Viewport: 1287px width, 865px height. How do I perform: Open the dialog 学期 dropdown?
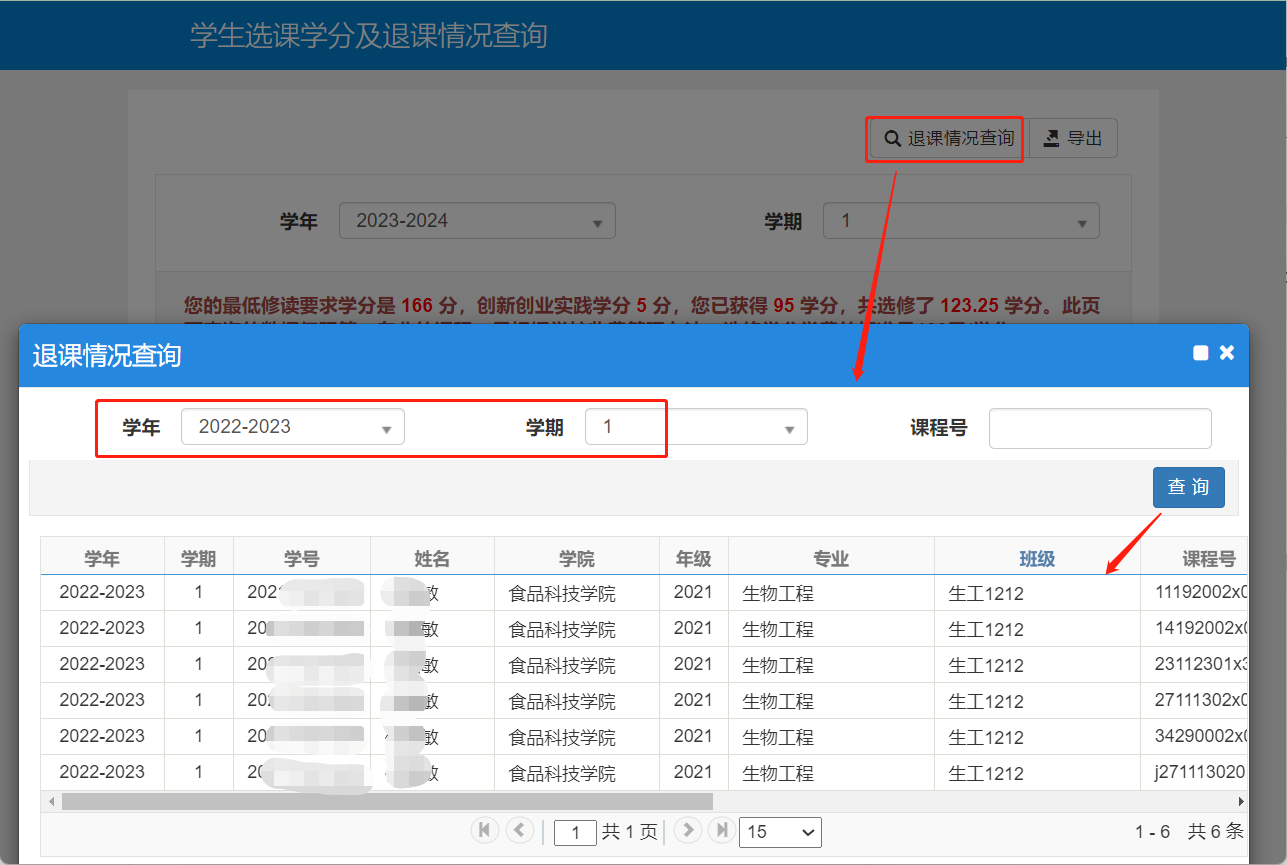[x=695, y=428]
